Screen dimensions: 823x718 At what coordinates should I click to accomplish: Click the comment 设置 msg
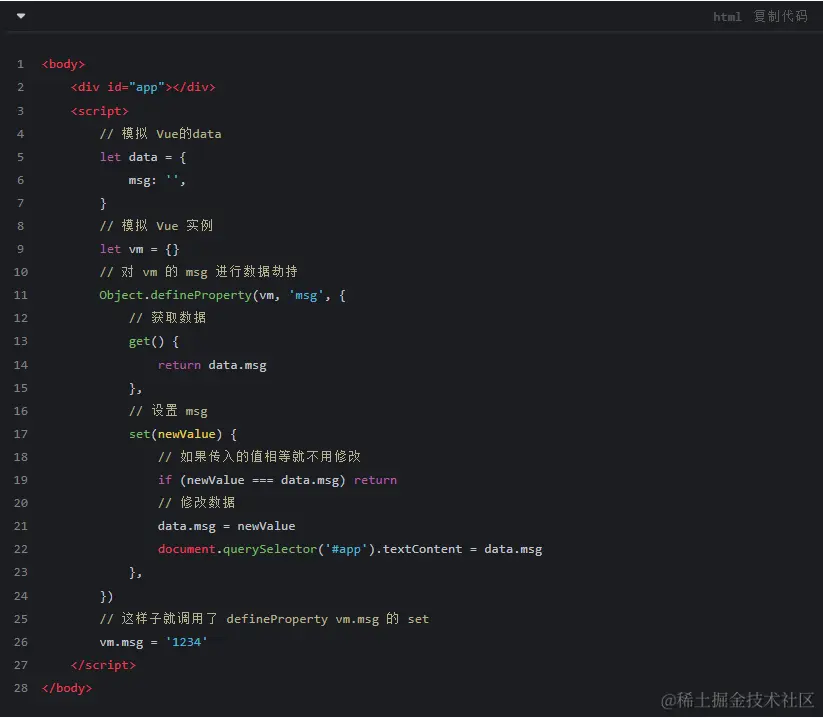[168, 410]
